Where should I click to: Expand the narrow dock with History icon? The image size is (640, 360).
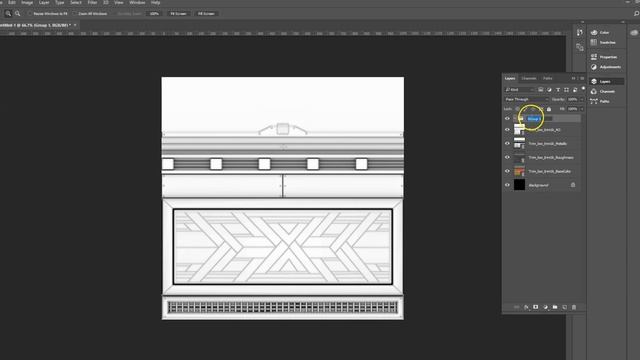pos(582,22)
